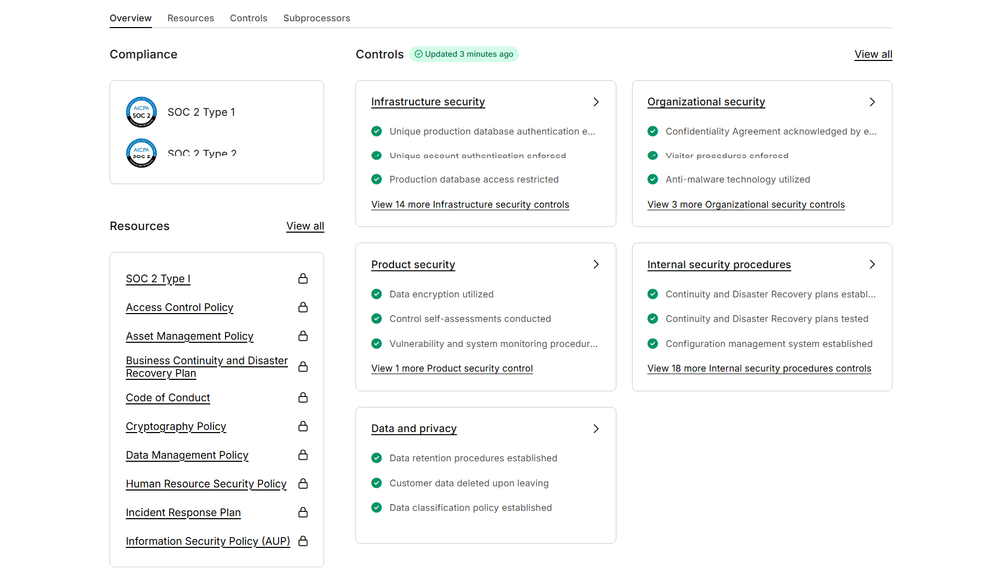
Task: Open Human Resource Security Policy
Action: tap(206, 484)
